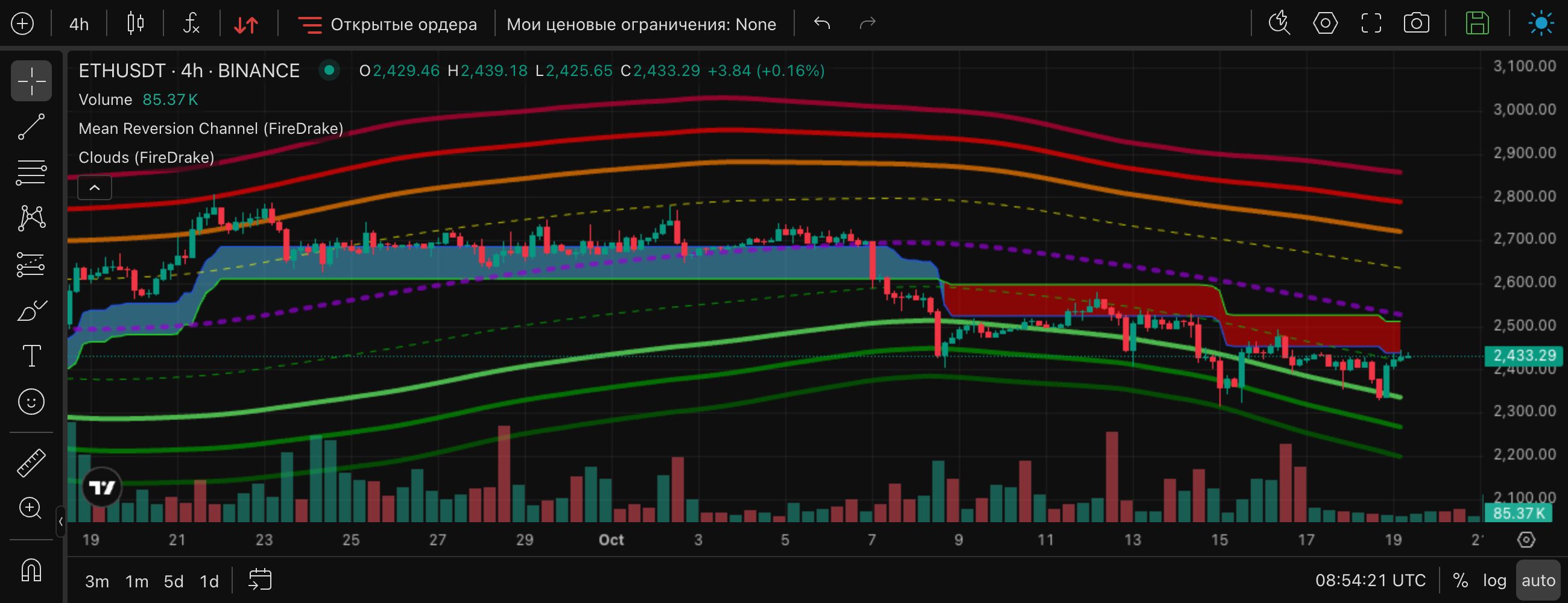1568x603 pixels.
Task: Open the quick search lightning icon
Action: 1279,24
